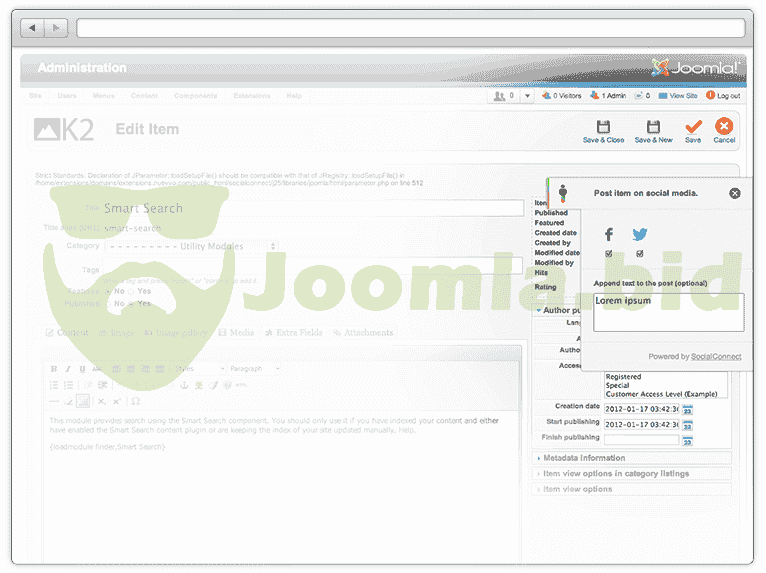
Task: Switch to the Media tab
Action: [236, 333]
